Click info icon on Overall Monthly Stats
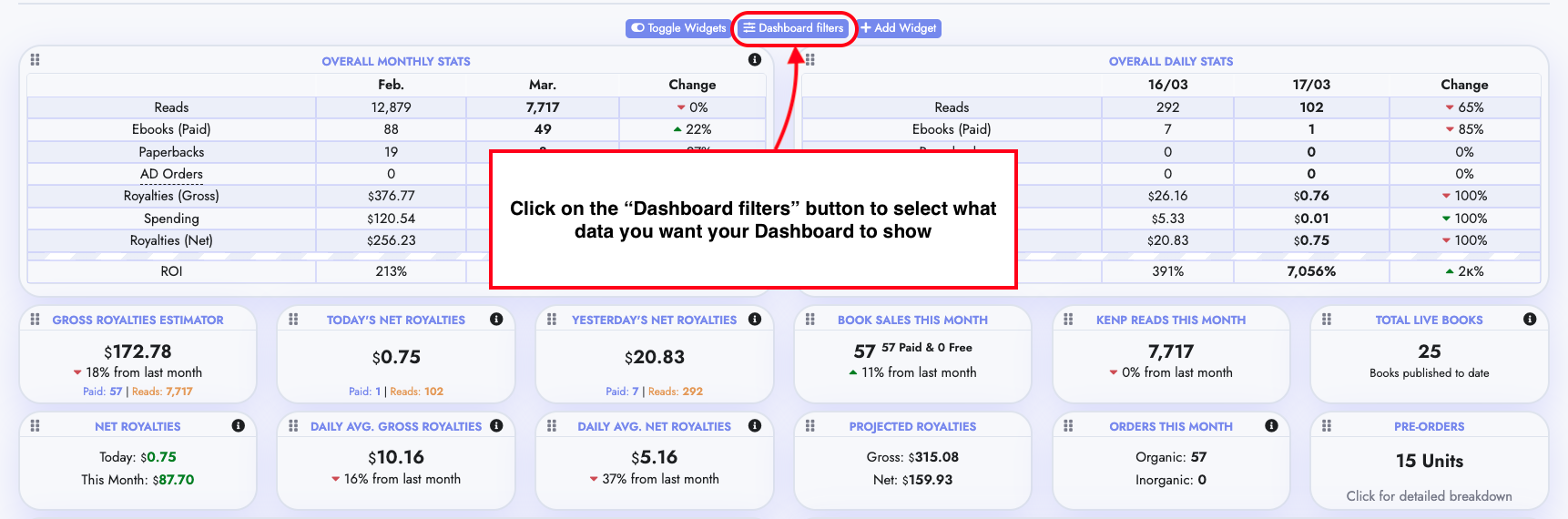This screenshot has width=1568, height=519. click(755, 60)
